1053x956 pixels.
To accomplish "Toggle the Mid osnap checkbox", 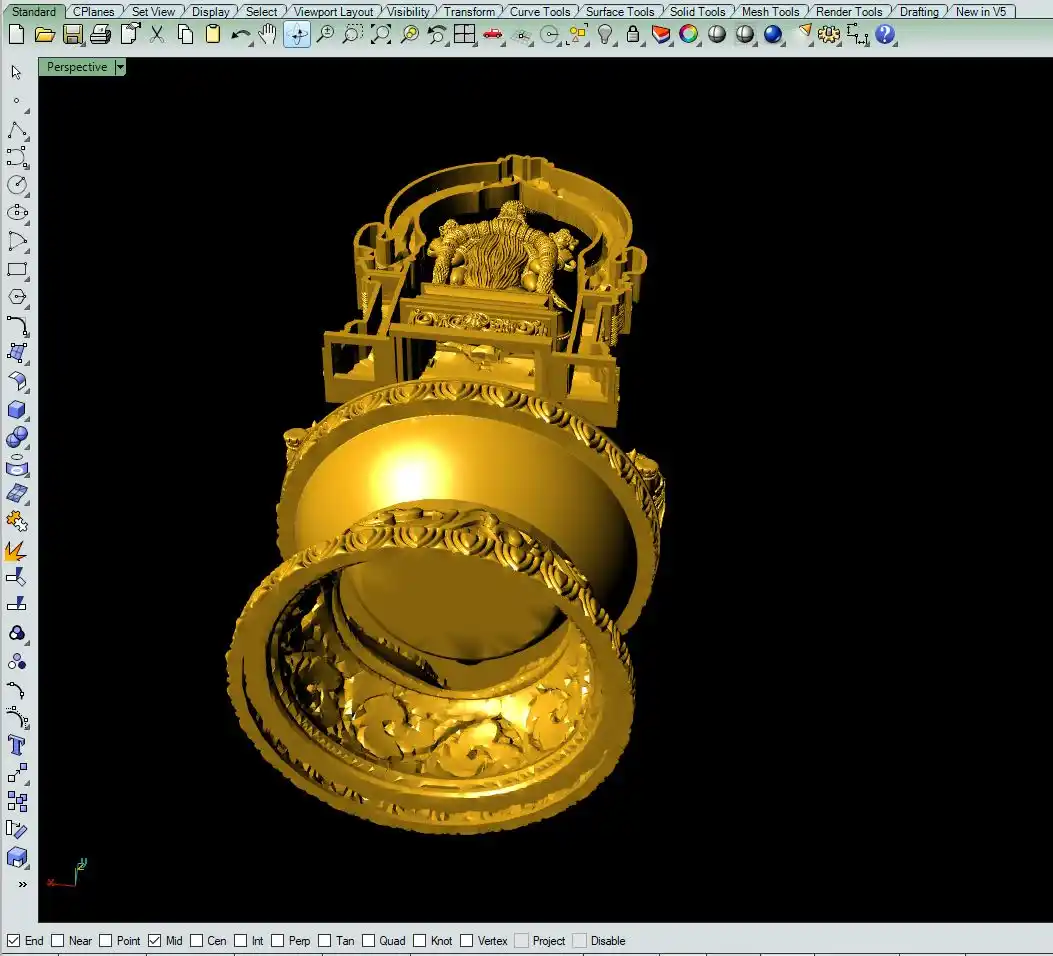I will pos(155,940).
